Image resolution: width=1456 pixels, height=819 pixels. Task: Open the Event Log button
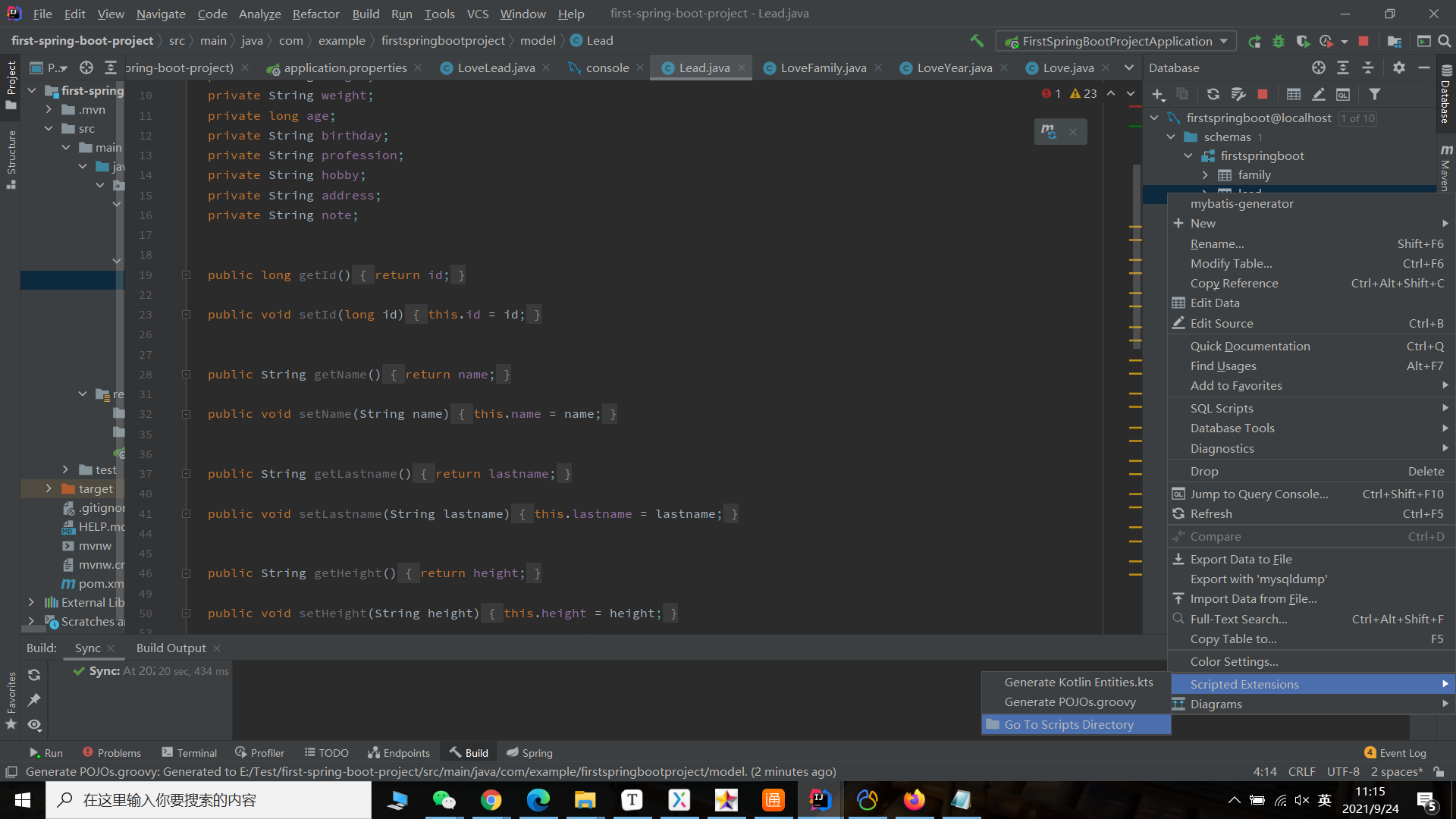point(1395,753)
